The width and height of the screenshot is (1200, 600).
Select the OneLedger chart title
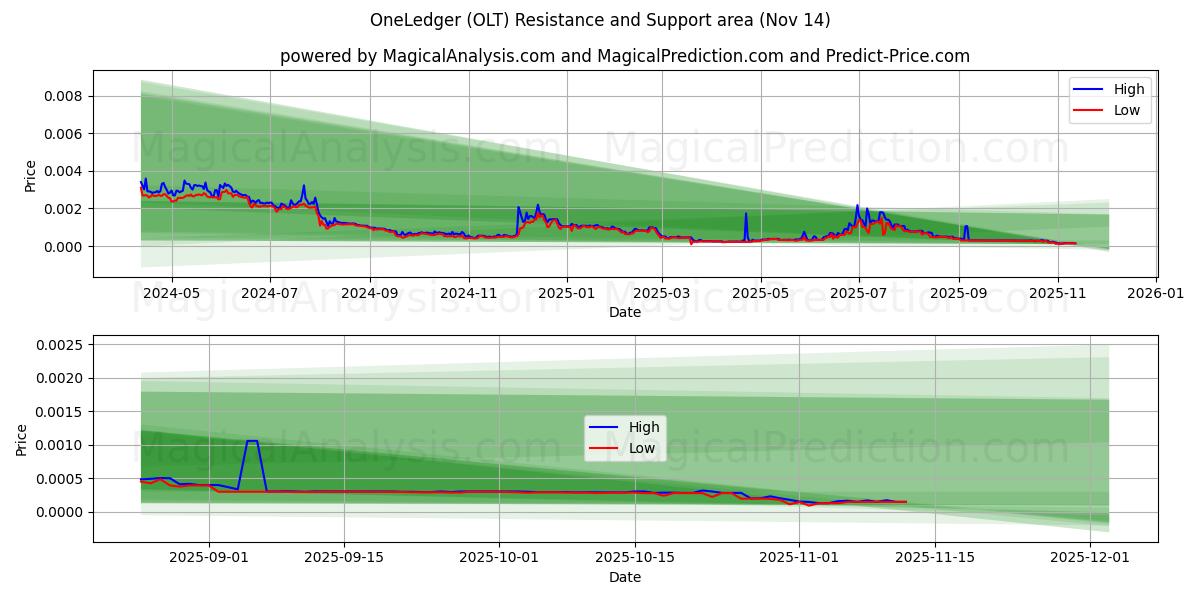point(598,18)
